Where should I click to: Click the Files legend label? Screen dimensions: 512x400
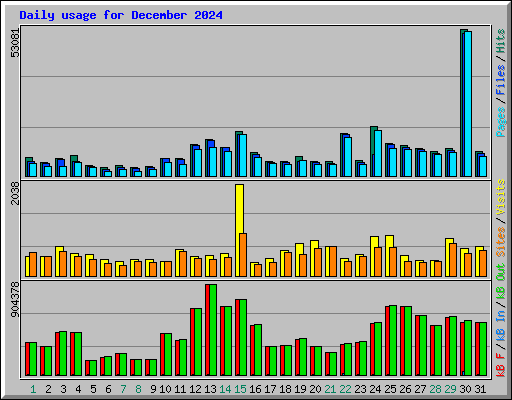tap(501, 80)
